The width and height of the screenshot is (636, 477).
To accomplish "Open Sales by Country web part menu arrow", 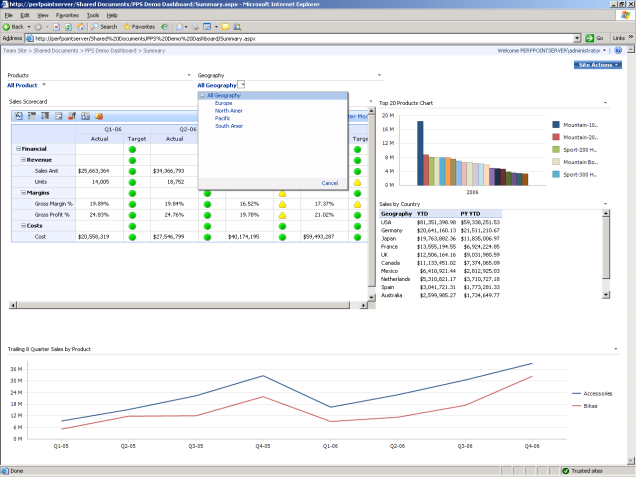I will click(606, 204).
